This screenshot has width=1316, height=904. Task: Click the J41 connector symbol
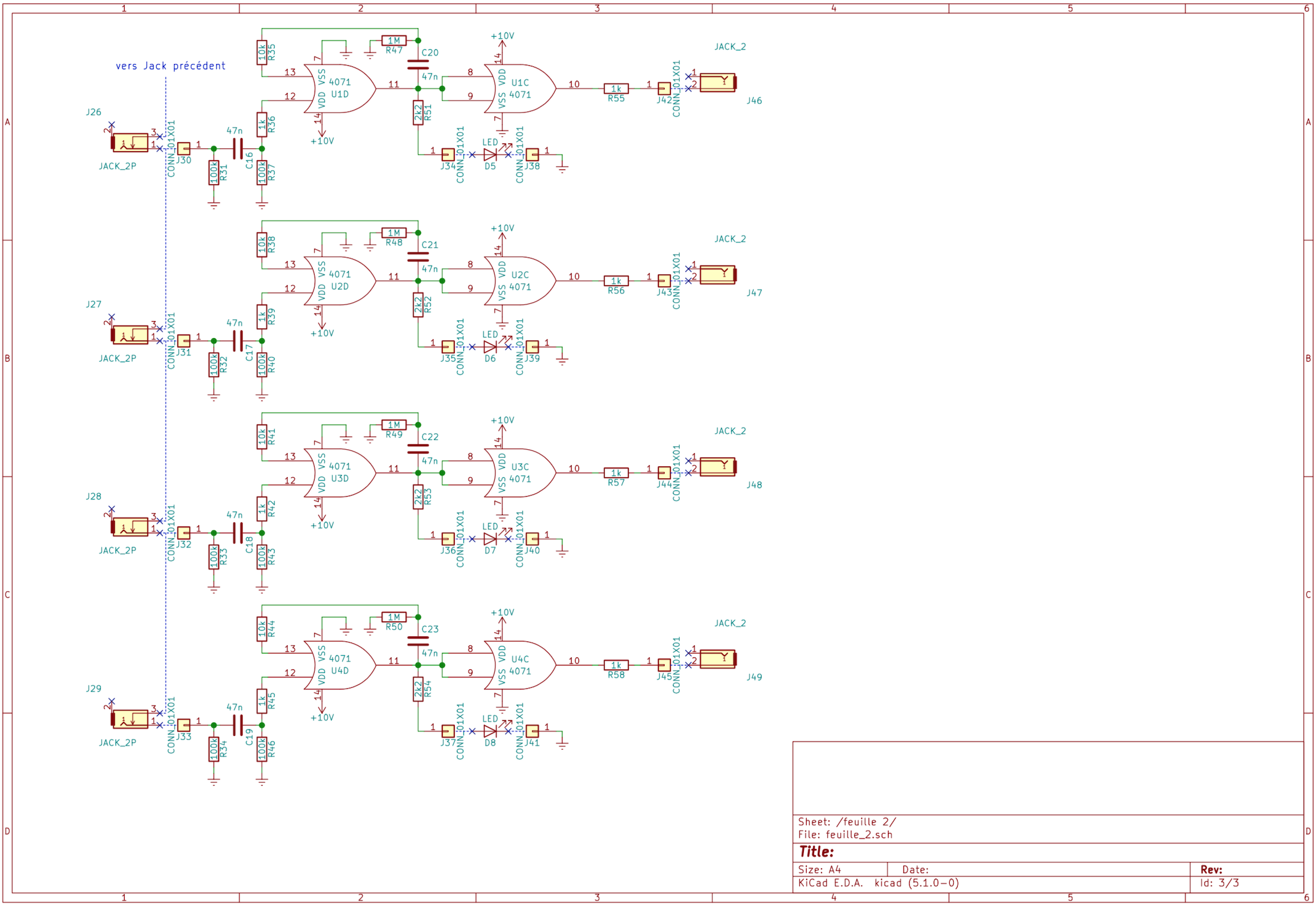532,731
